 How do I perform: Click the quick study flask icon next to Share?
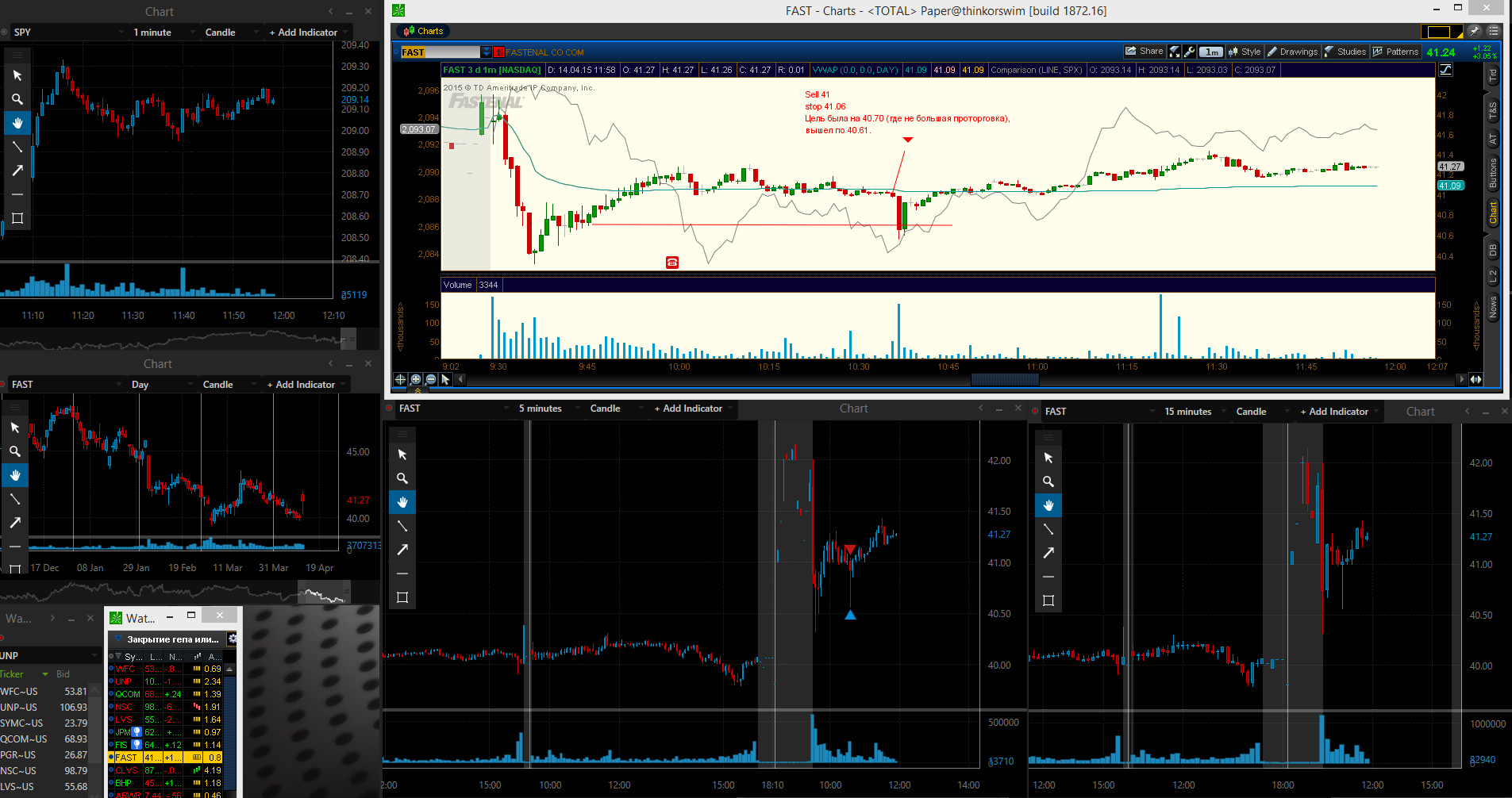coord(1175,52)
